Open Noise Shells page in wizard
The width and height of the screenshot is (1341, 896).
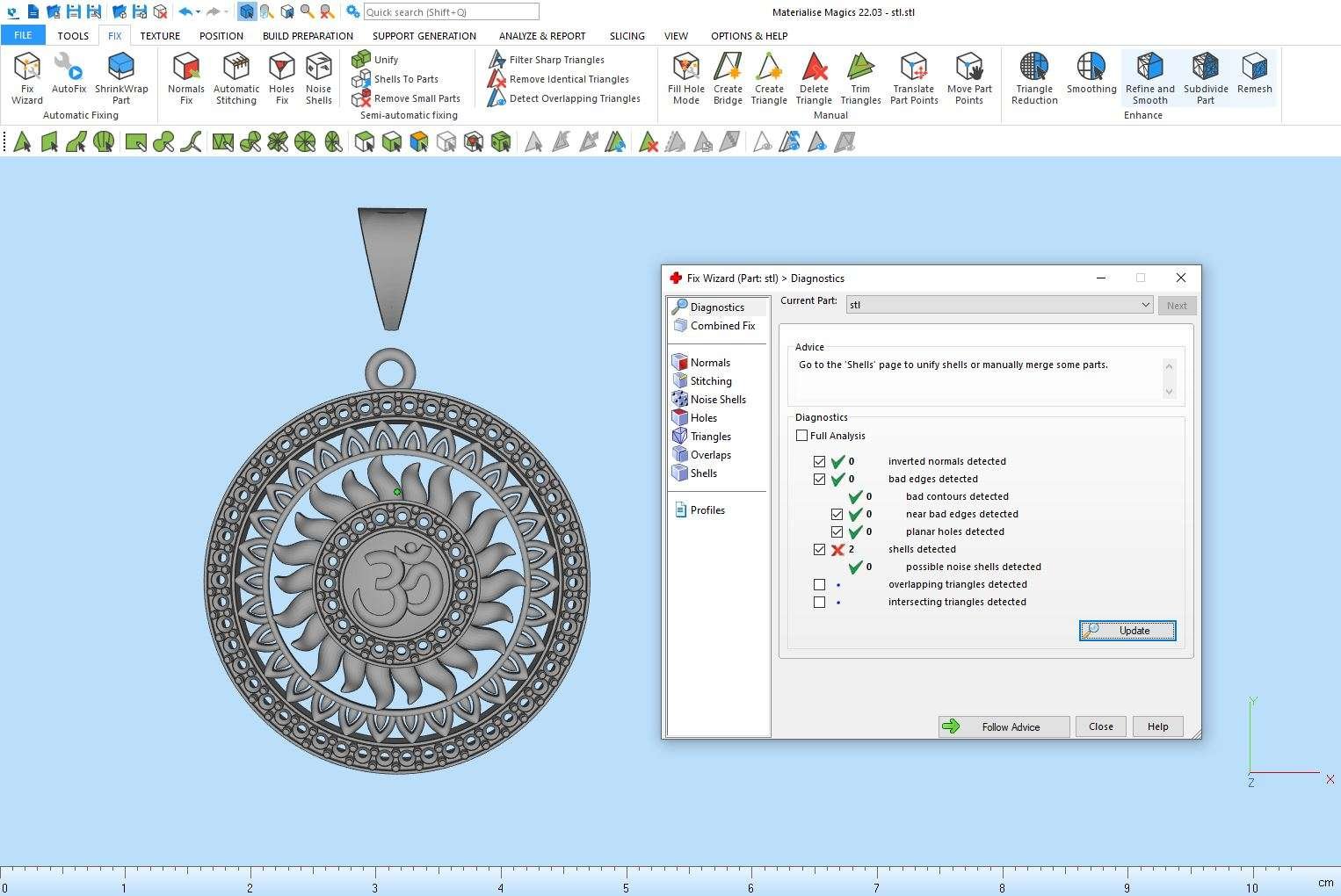coord(717,400)
